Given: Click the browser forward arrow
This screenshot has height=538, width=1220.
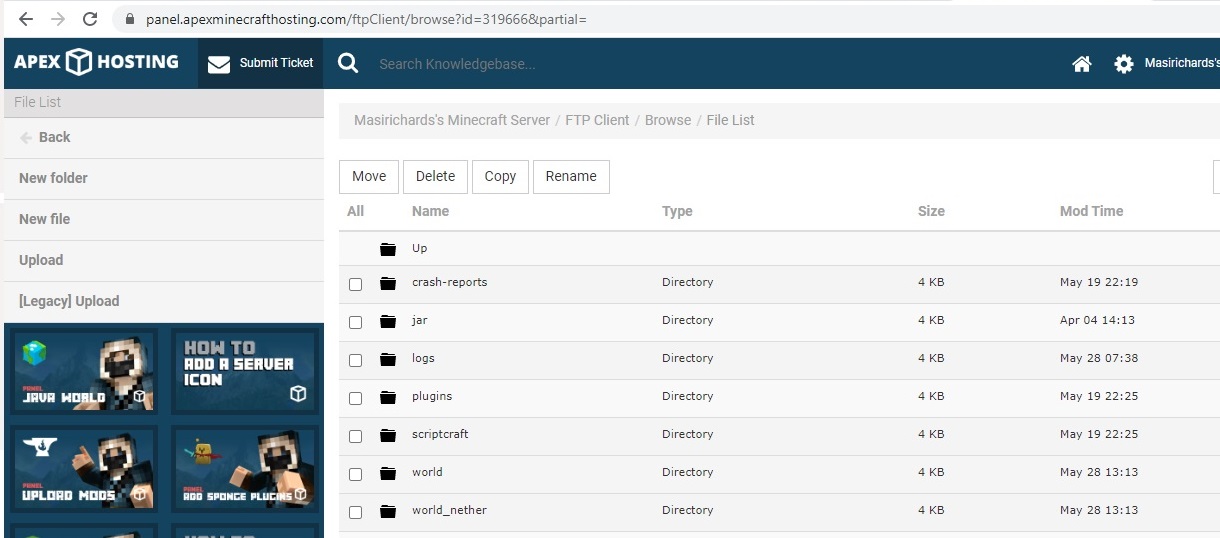Looking at the screenshot, I should point(58,19).
